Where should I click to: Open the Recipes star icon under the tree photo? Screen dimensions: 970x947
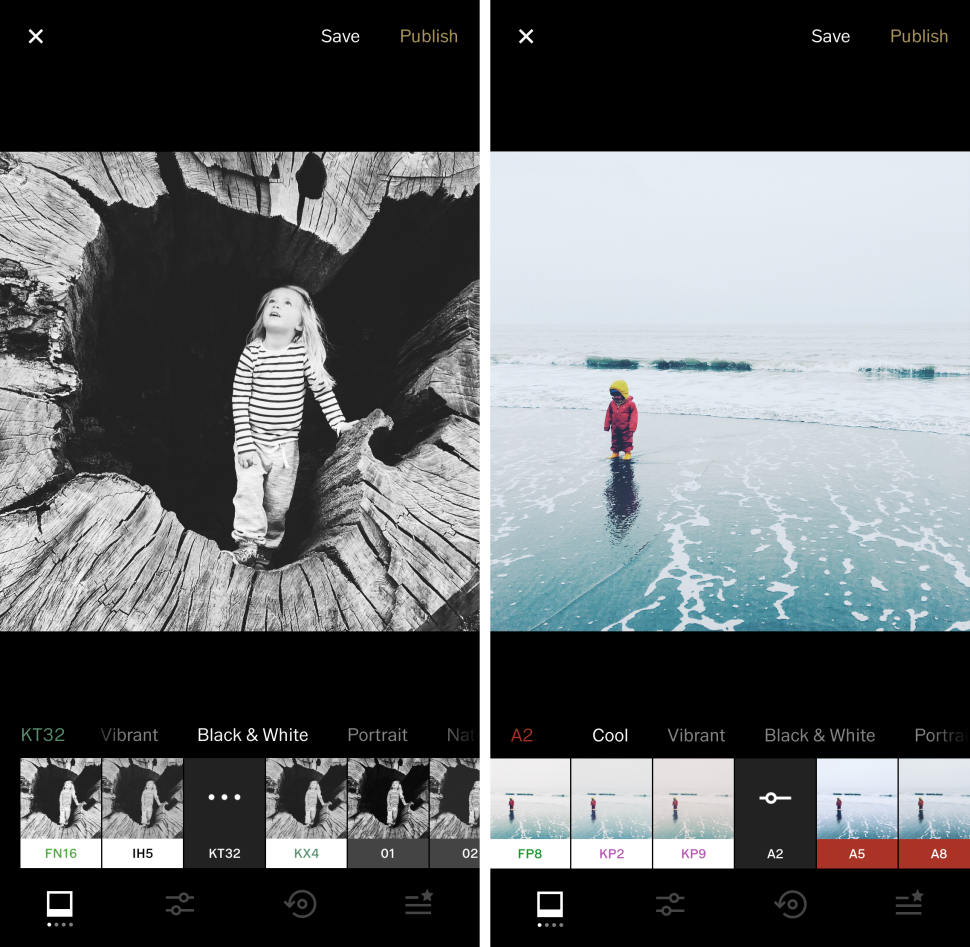coord(418,904)
